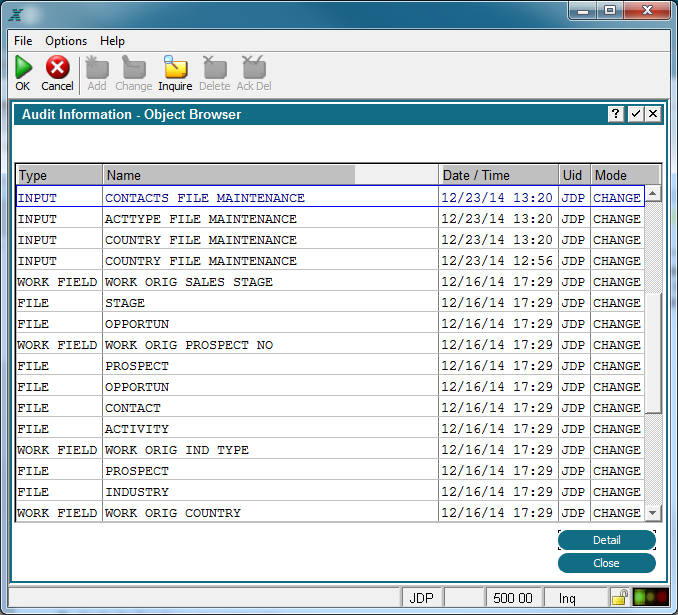Screen dimensions: 678x615
Task: Click the scrollbar down arrow
Action: pos(653,513)
